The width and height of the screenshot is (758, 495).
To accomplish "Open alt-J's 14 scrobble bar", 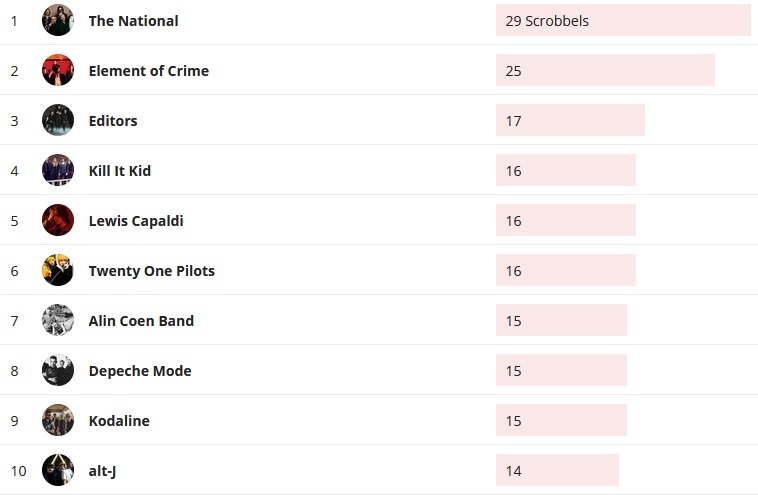I will [557, 471].
